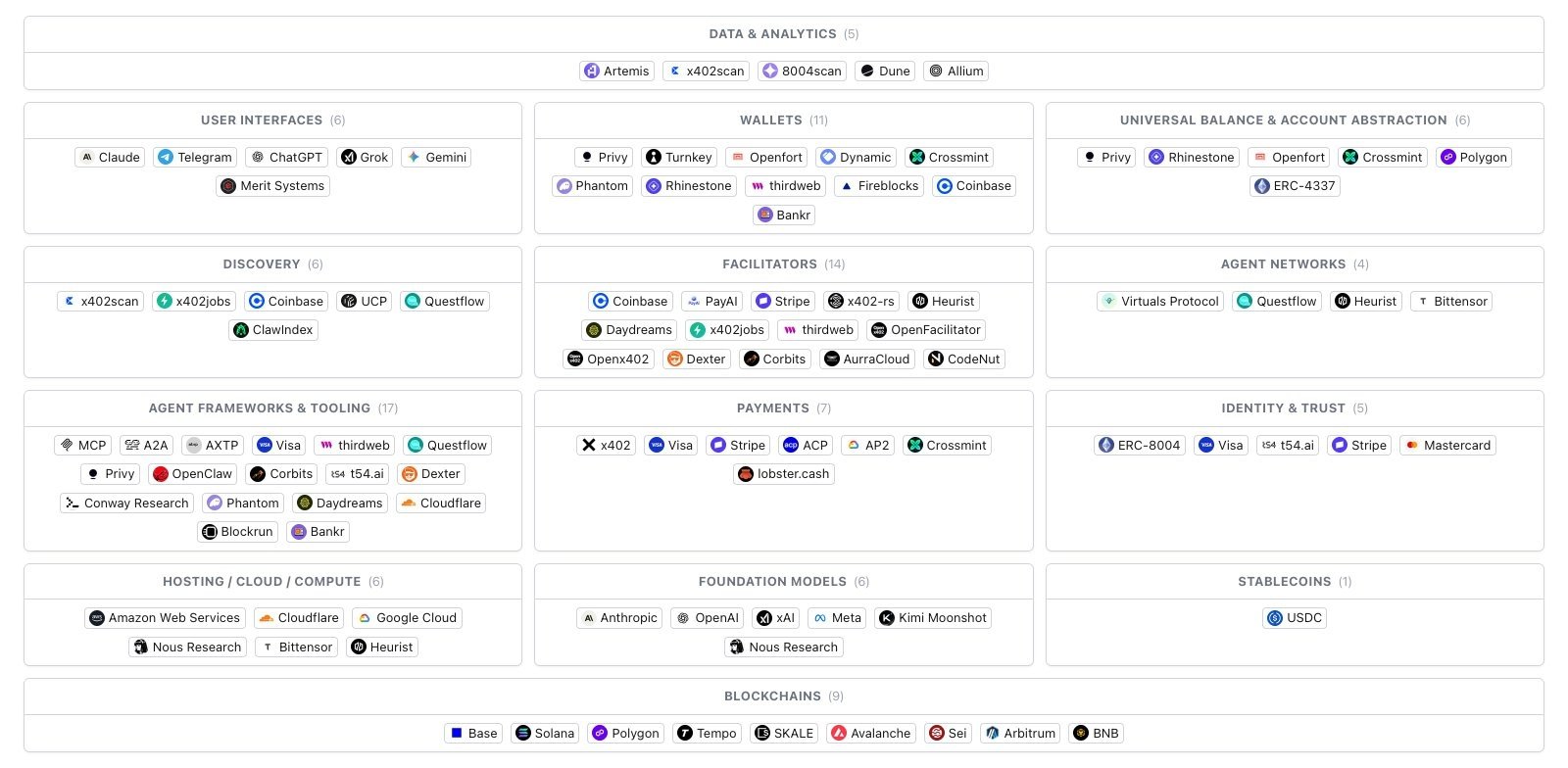
Task: Click the Mastercard logo icon
Action: [1412, 446]
